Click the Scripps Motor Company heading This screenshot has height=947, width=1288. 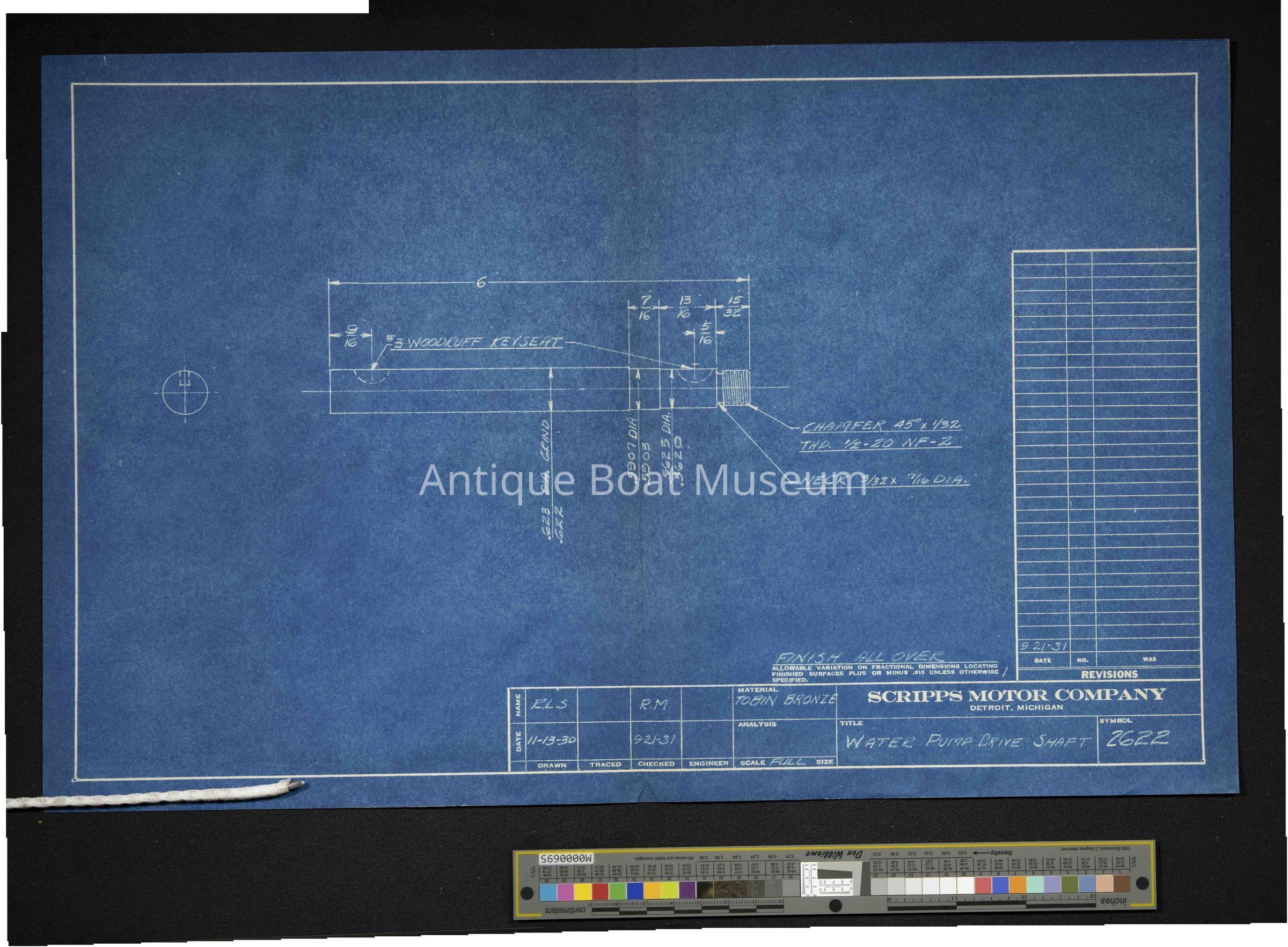coord(1015,695)
